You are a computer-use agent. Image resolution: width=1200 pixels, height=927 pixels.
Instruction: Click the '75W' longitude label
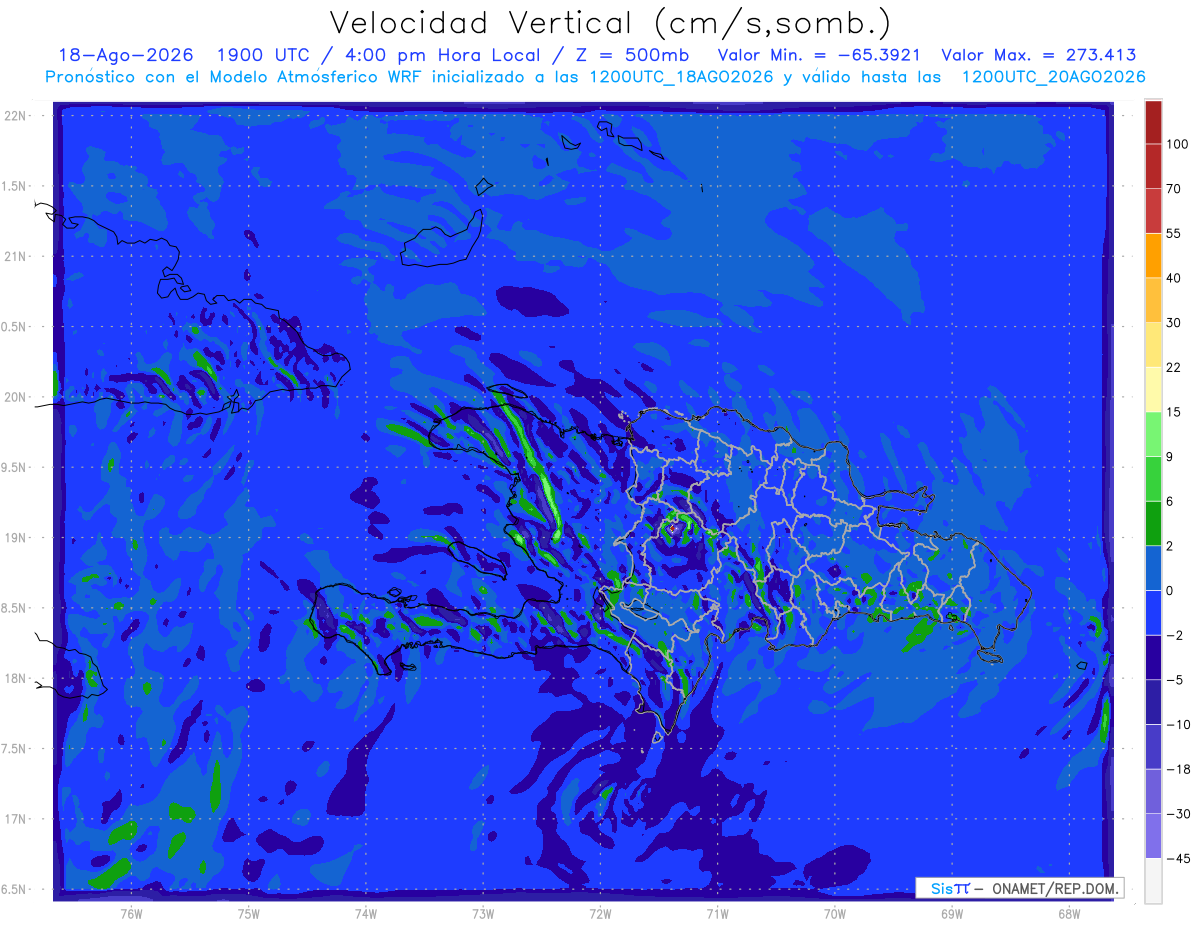point(249,913)
